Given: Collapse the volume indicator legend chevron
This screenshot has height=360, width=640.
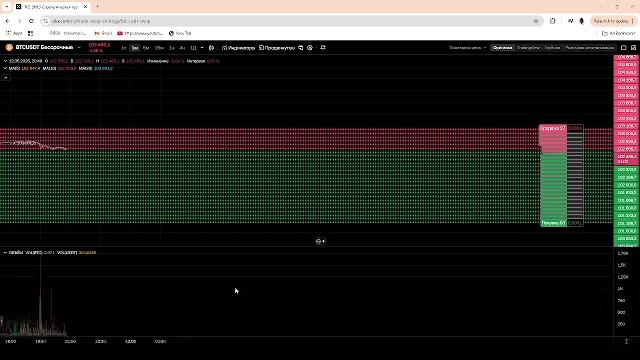Looking at the screenshot, I should pyautogui.click(x=5, y=253).
